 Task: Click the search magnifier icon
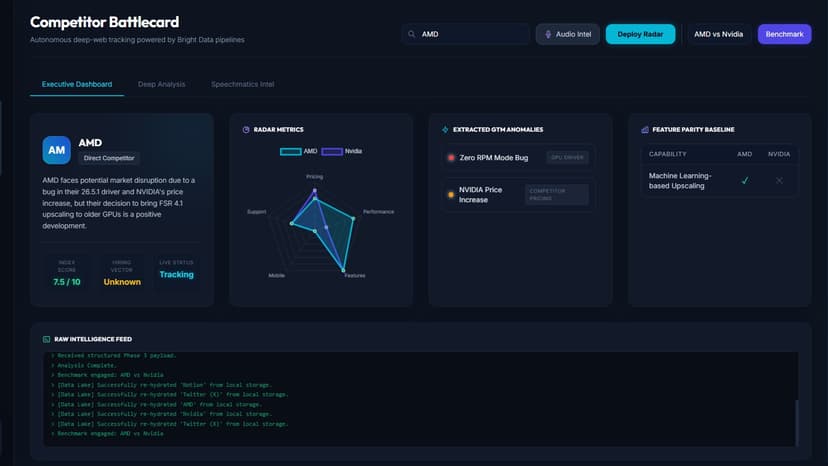[x=411, y=34]
